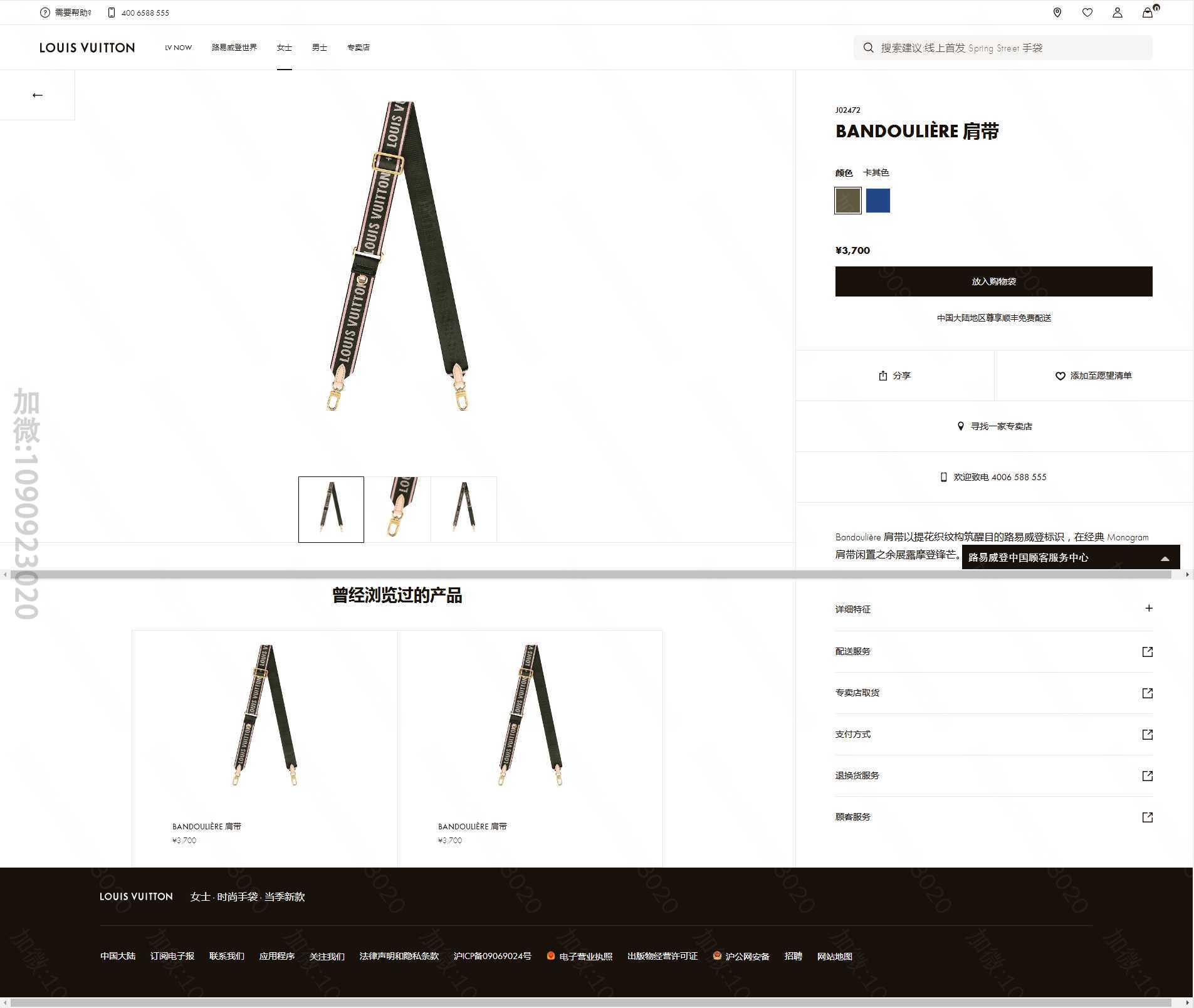Click the search magnifier icon
1194x1008 pixels.
868,48
